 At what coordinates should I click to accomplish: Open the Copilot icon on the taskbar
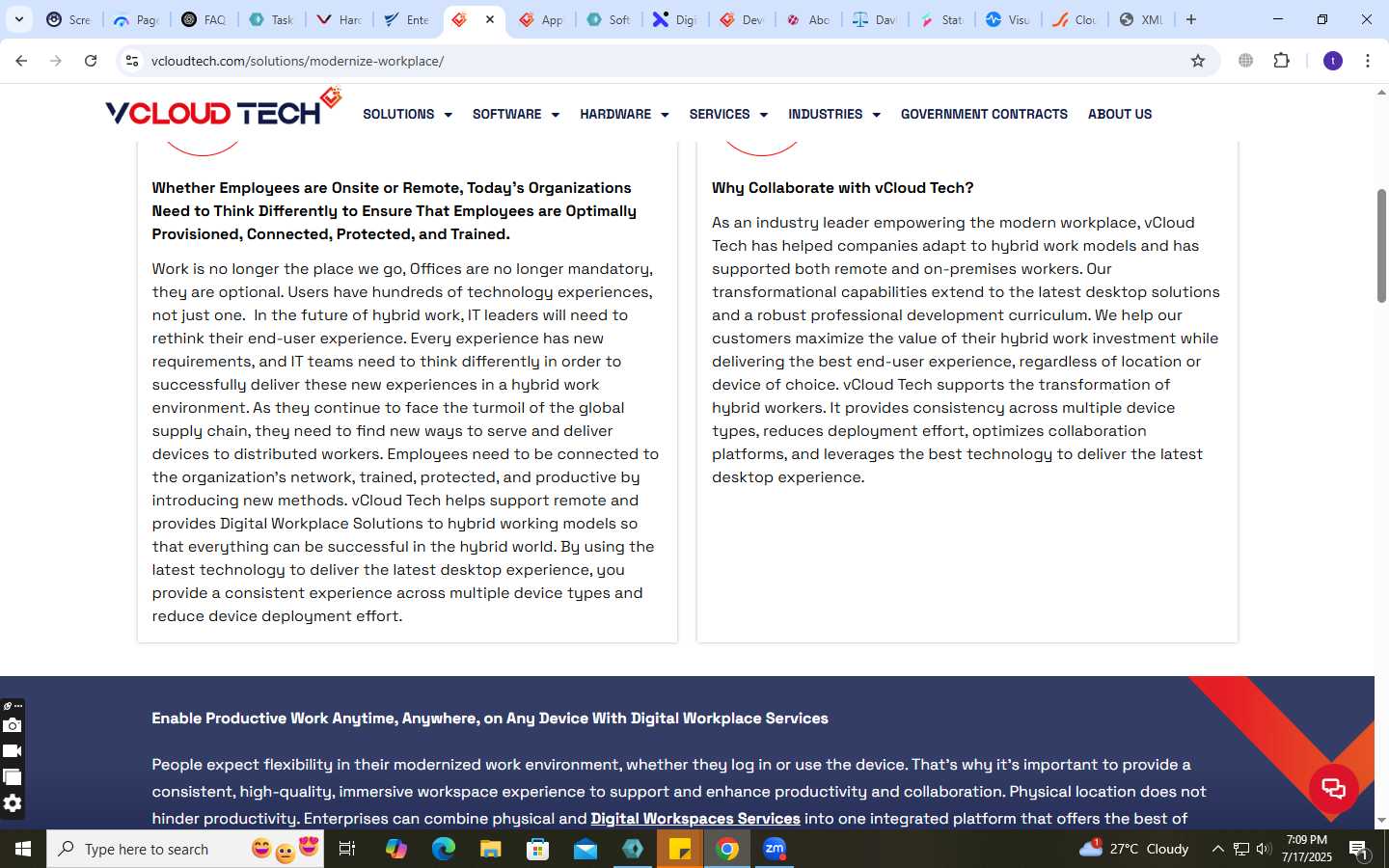(x=396, y=849)
